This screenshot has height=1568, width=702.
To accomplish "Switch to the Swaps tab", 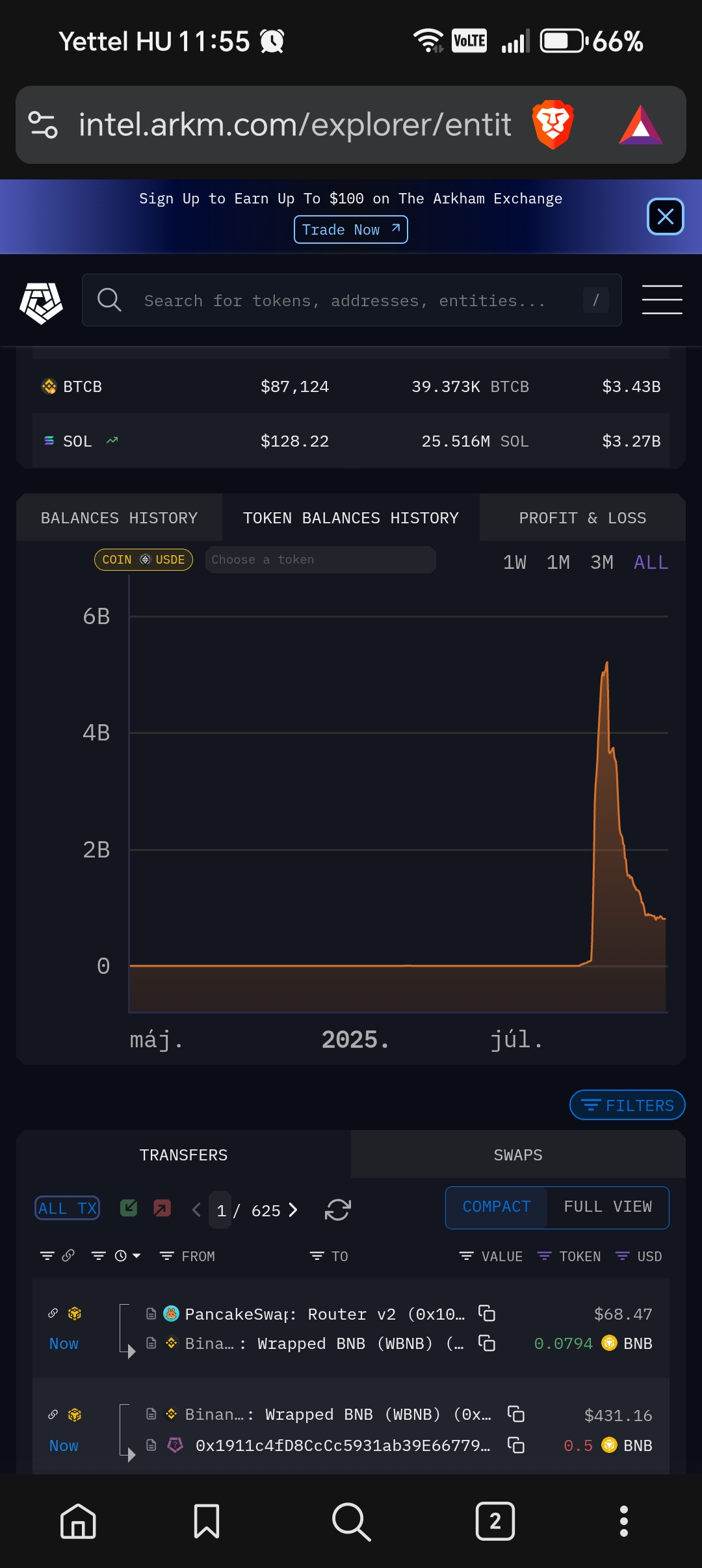I will (x=518, y=1155).
